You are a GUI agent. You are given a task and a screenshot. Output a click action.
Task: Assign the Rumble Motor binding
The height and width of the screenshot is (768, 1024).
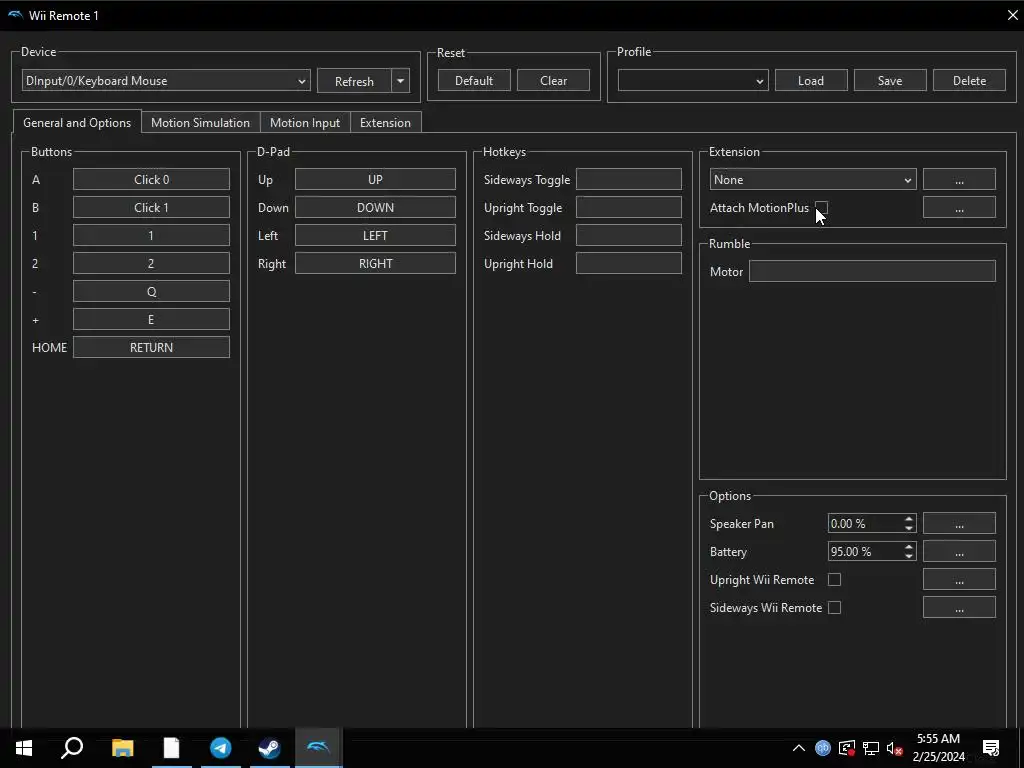pyautogui.click(x=872, y=272)
